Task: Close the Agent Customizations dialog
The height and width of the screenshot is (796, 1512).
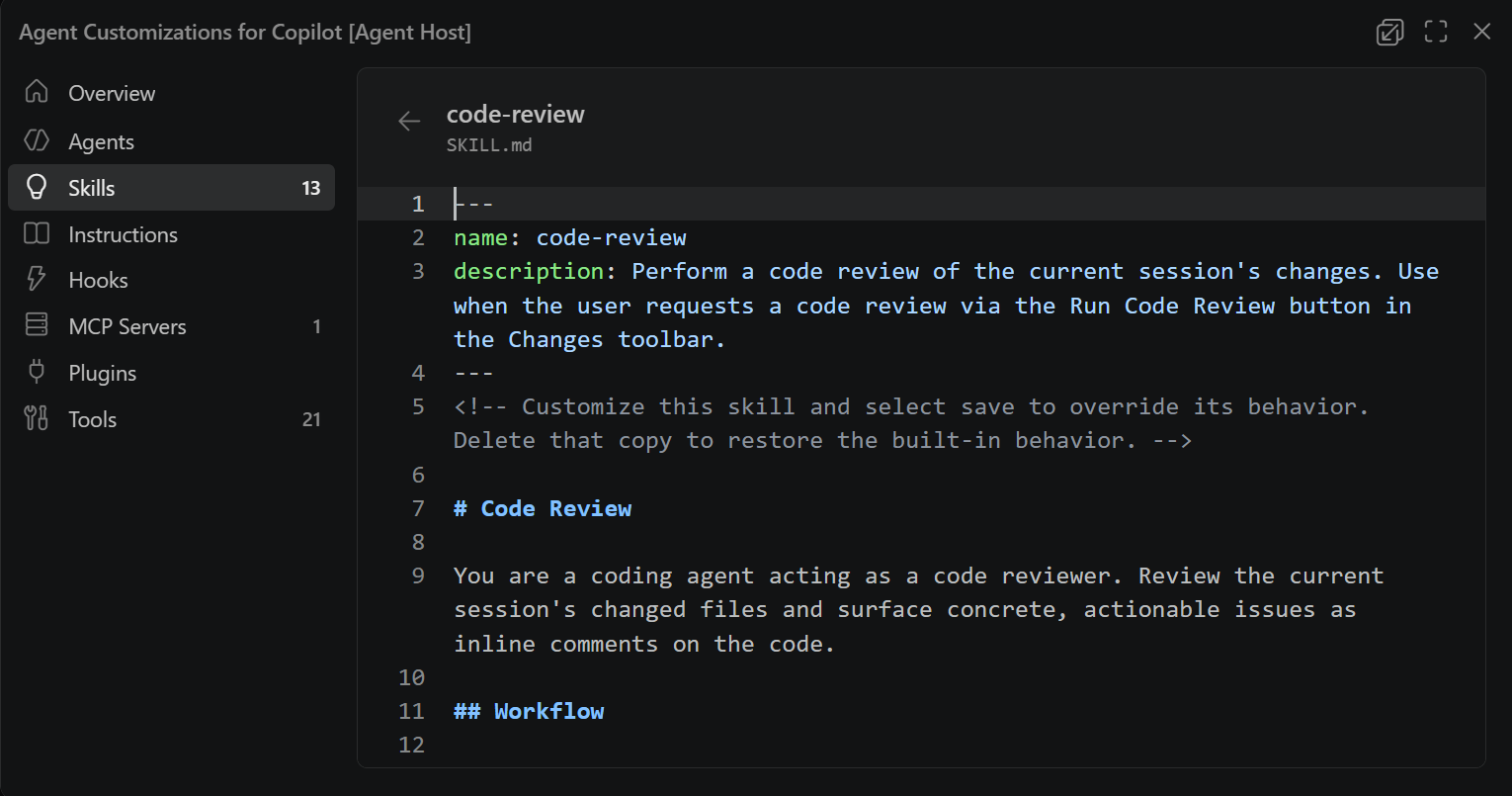Action: [x=1481, y=32]
